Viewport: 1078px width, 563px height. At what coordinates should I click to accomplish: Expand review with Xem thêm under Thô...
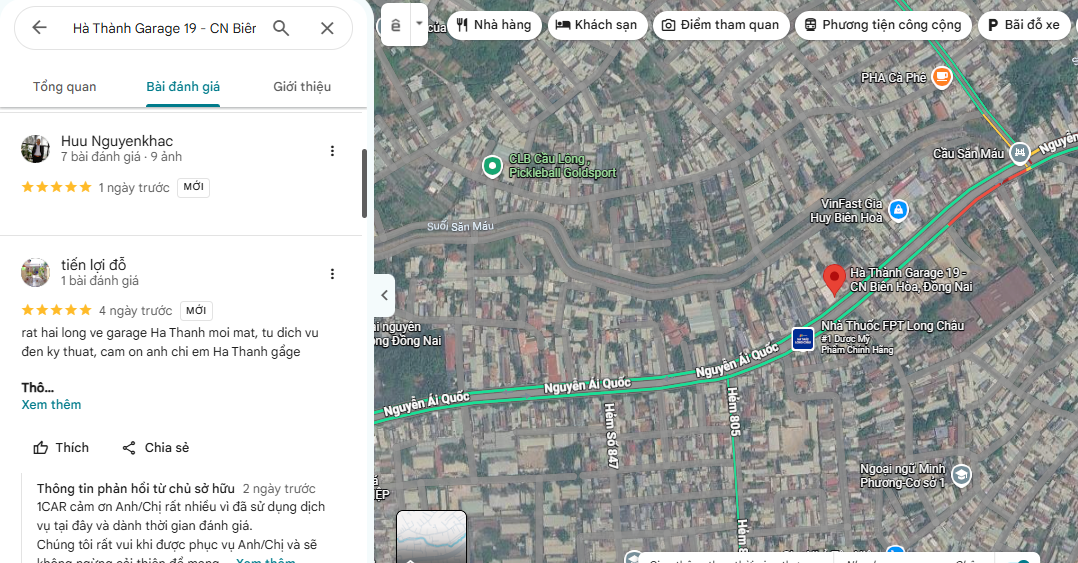[x=51, y=404]
